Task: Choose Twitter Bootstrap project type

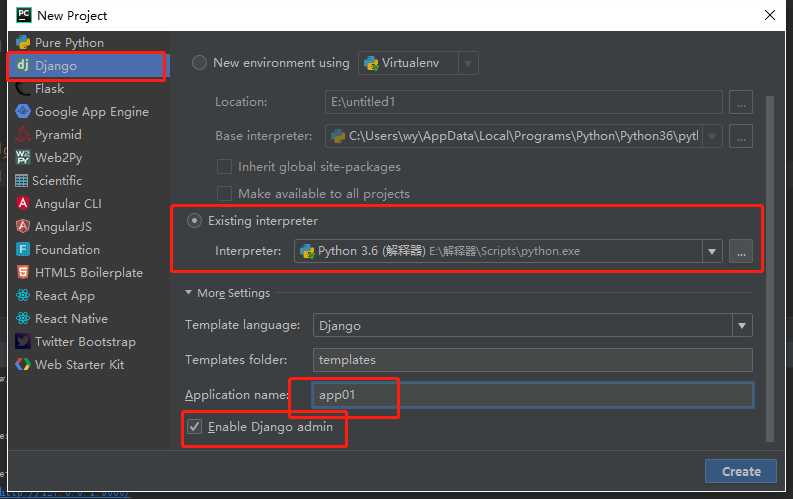Action: pyautogui.click(x=85, y=342)
